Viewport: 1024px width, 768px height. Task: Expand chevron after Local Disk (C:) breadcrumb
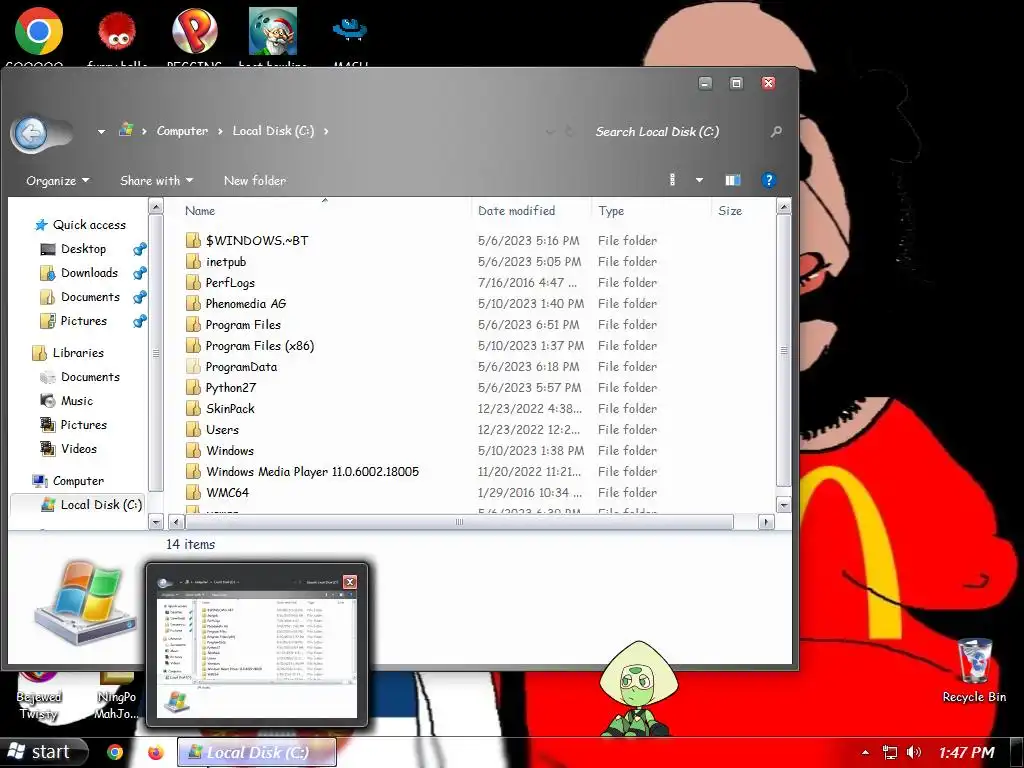tap(326, 131)
